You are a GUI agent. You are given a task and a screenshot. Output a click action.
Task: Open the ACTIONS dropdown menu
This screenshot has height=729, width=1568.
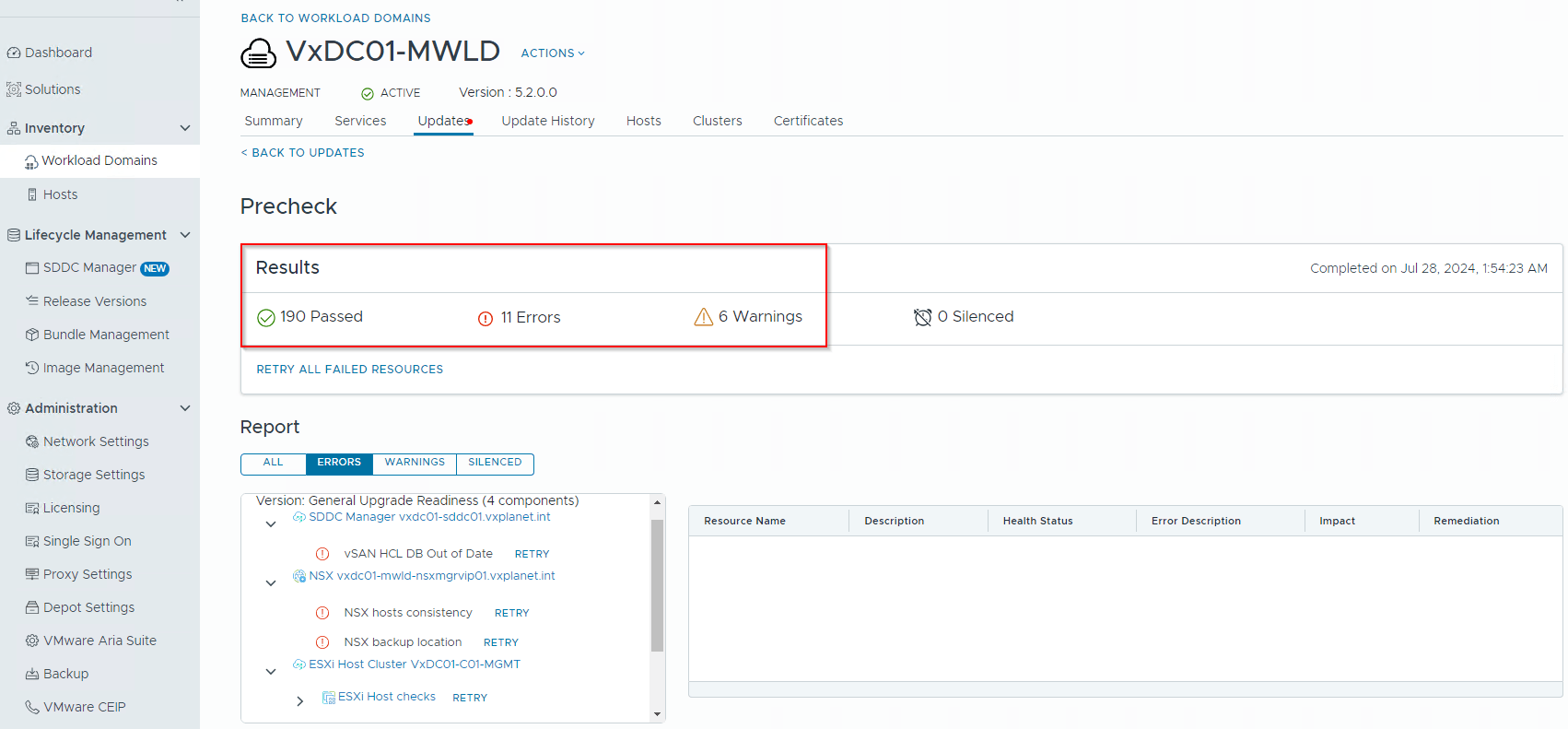(x=553, y=53)
